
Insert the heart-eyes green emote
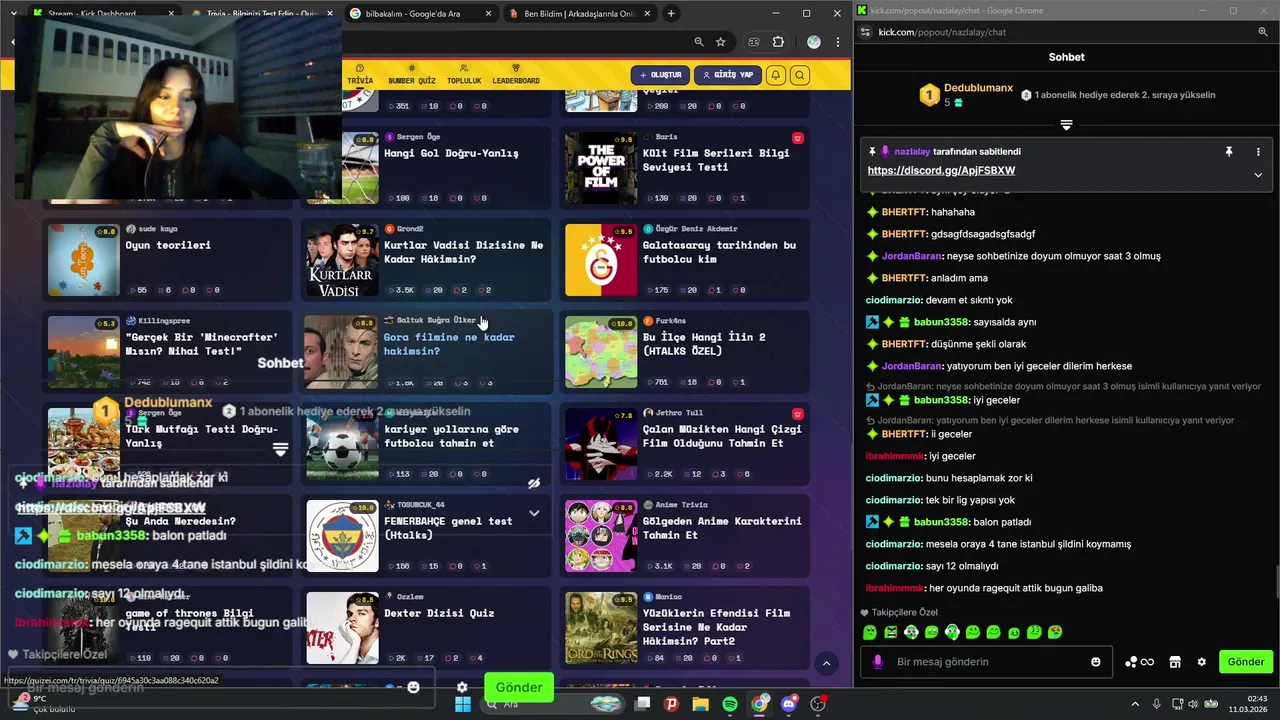[x=1055, y=632]
